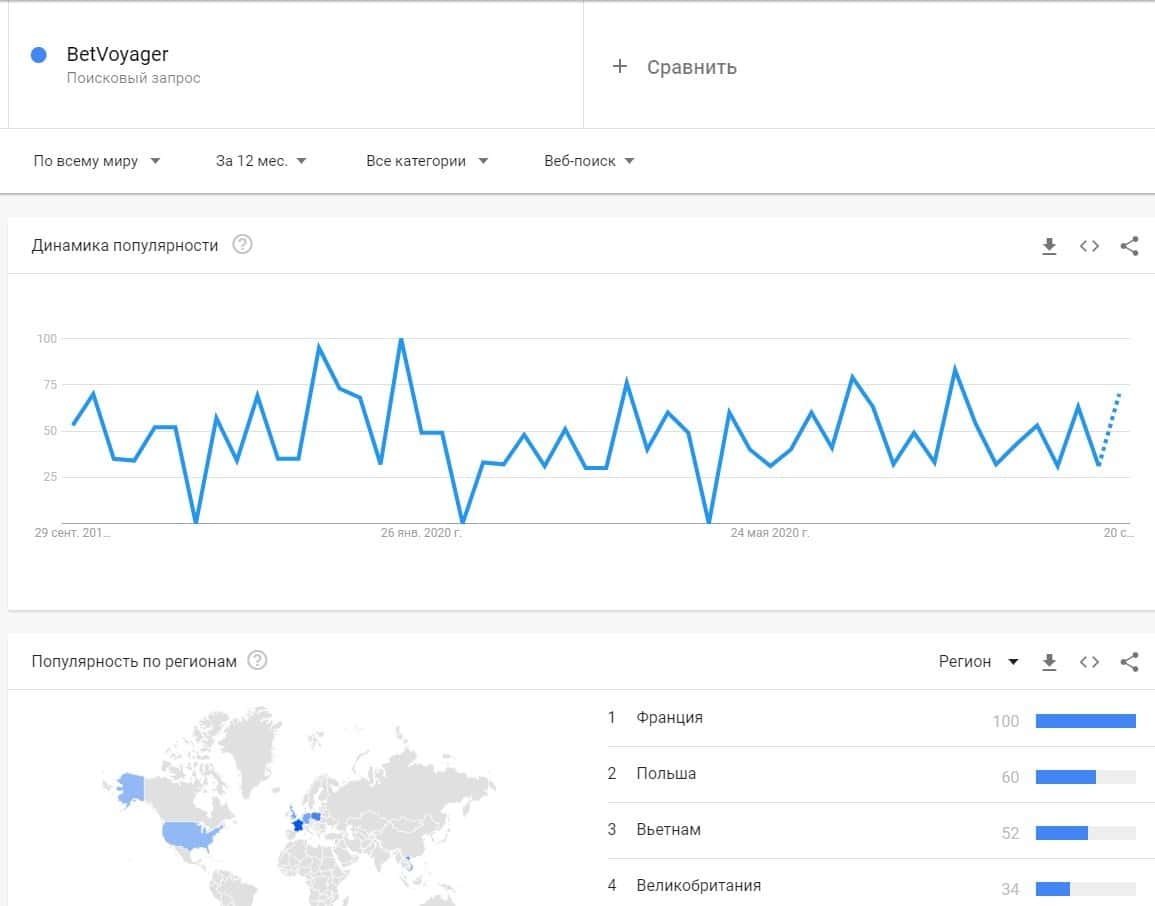1155x906 pixels.
Task: Open help for Популярность по регионам
Action: (x=257, y=661)
